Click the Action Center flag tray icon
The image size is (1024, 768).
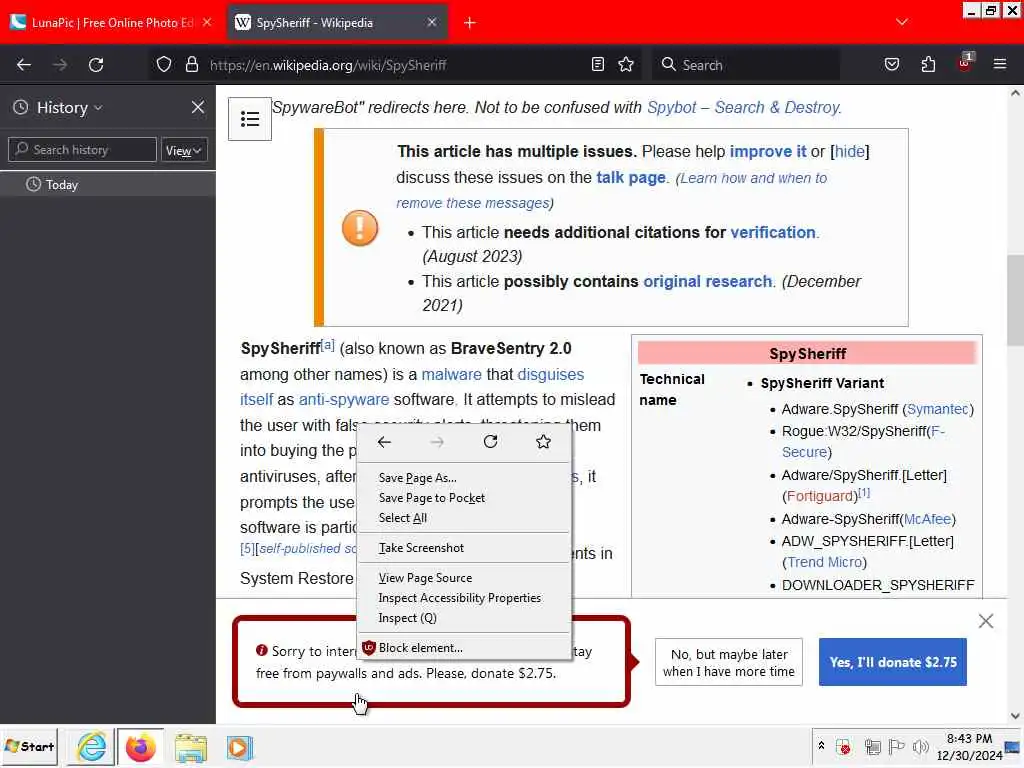pos(896,746)
